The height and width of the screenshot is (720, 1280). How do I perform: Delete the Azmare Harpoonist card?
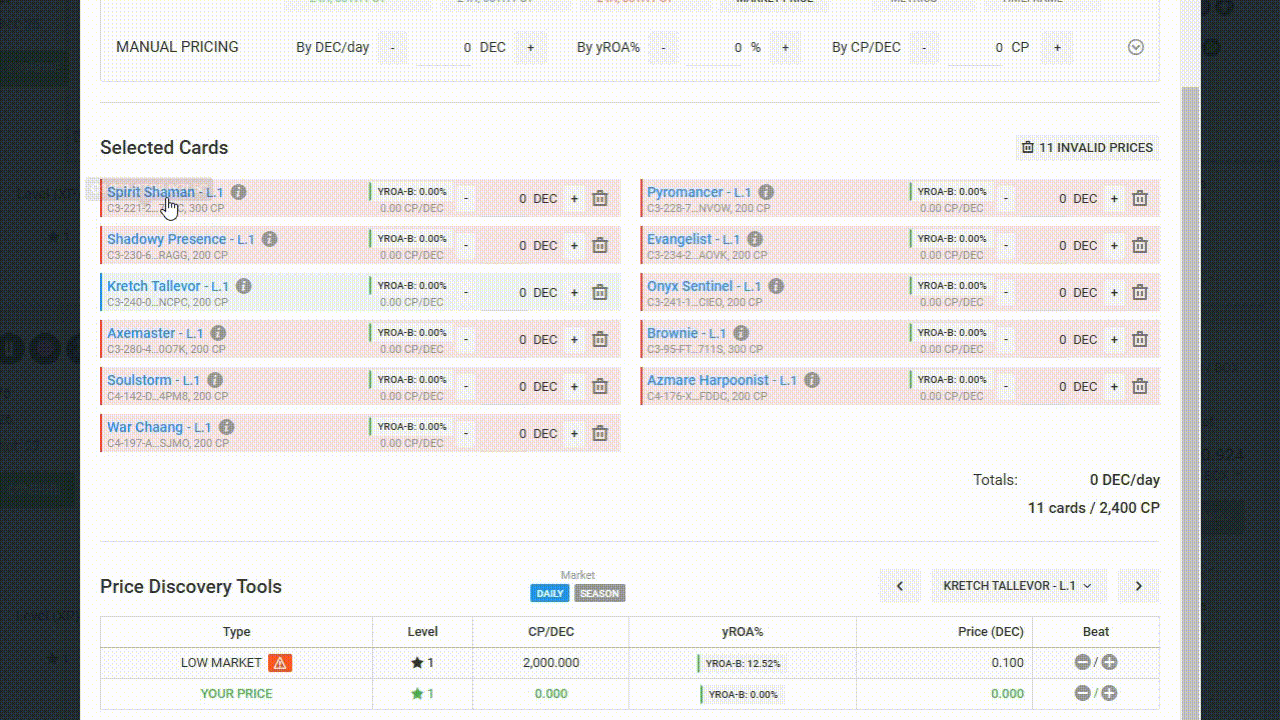pyautogui.click(x=1140, y=386)
